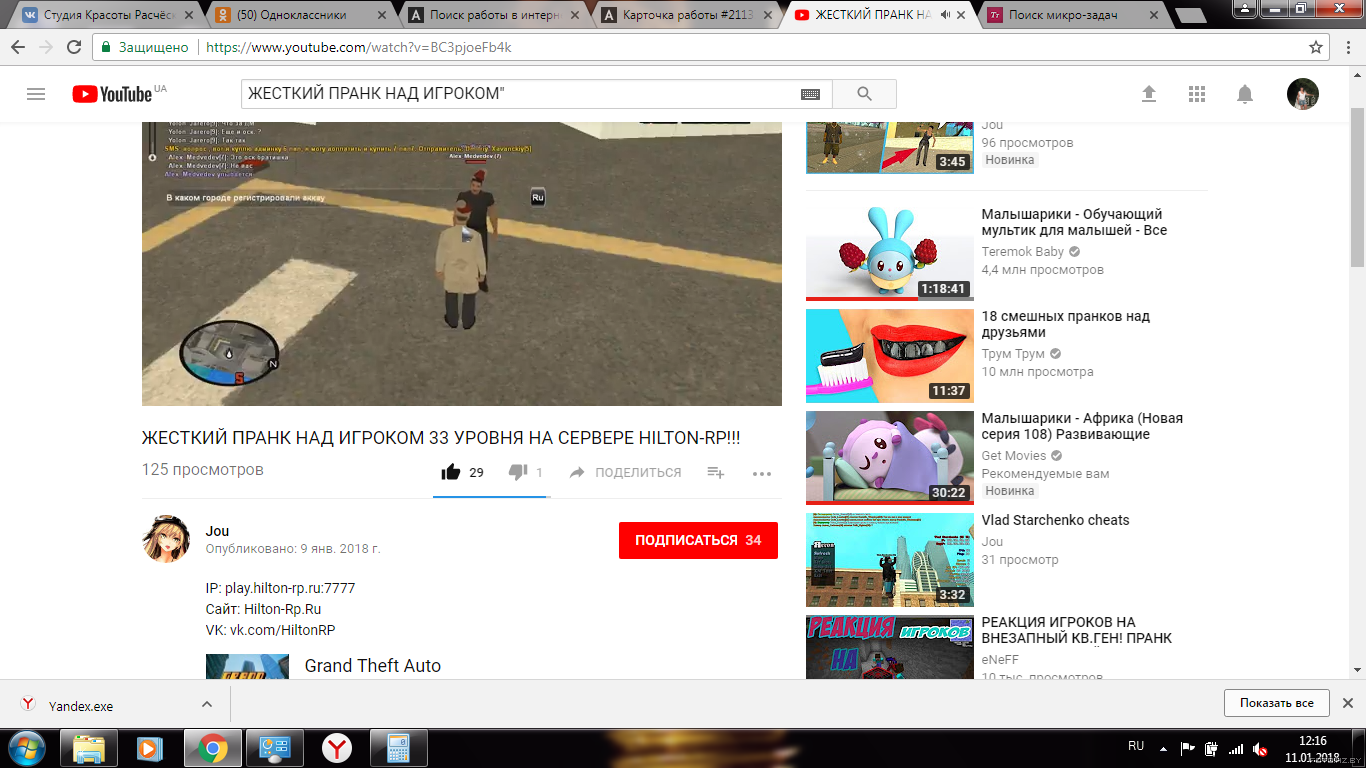Open File Explorer from taskbar

click(x=89, y=748)
